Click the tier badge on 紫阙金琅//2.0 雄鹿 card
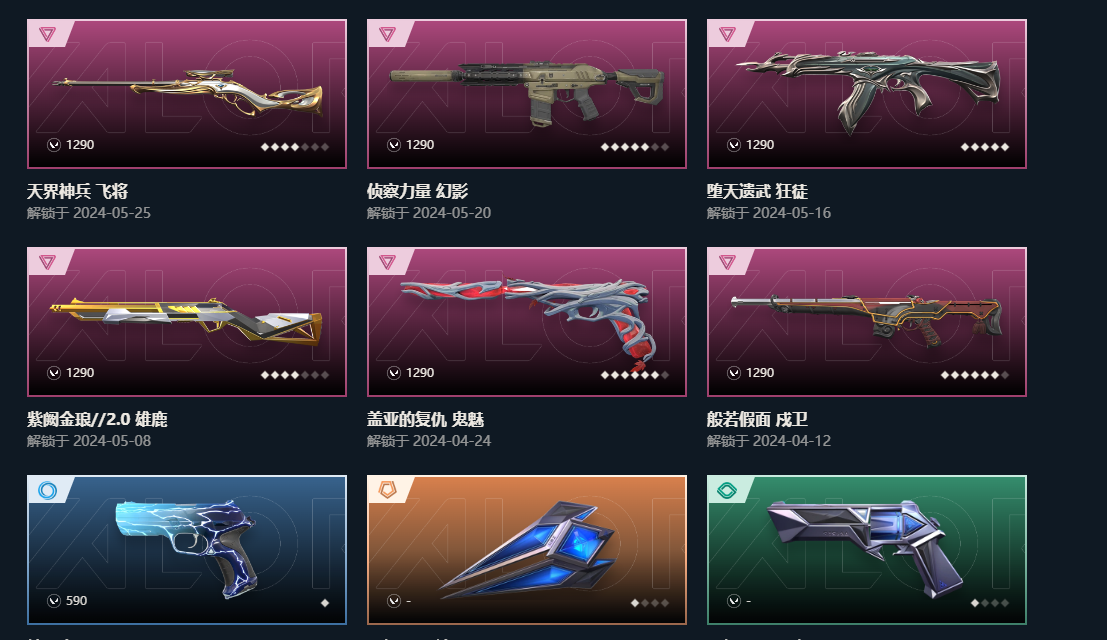 (x=47, y=262)
